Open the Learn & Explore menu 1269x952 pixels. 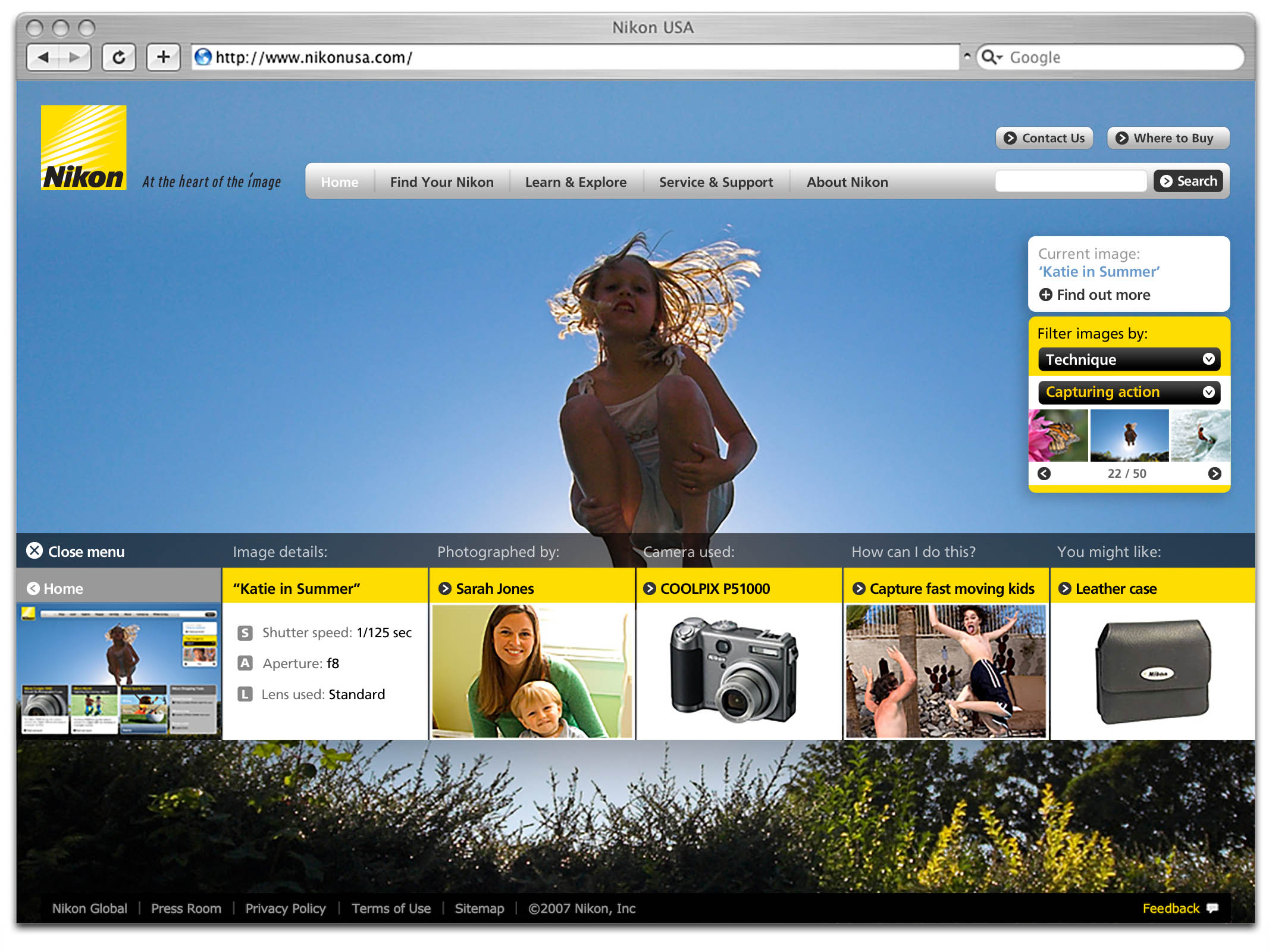575,182
